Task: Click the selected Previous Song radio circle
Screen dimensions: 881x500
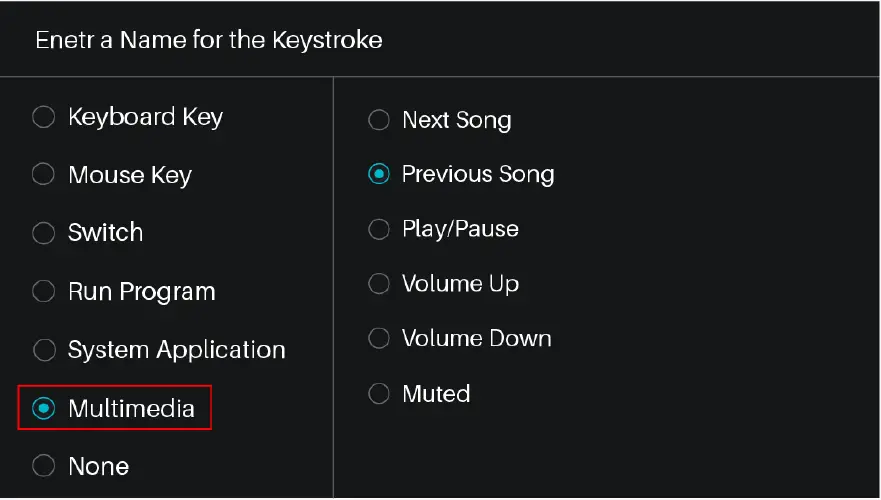Action: 378,175
